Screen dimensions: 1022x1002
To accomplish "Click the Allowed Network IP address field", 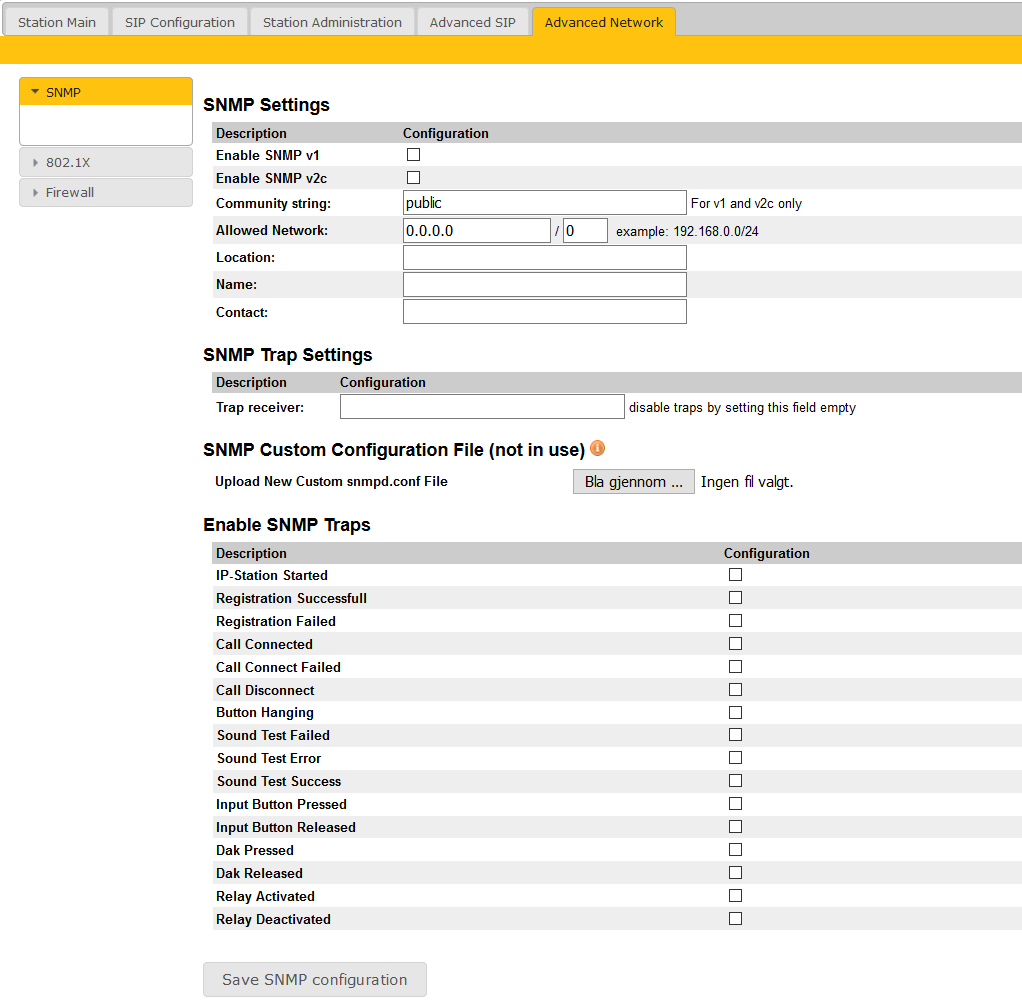I will pos(476,231).
